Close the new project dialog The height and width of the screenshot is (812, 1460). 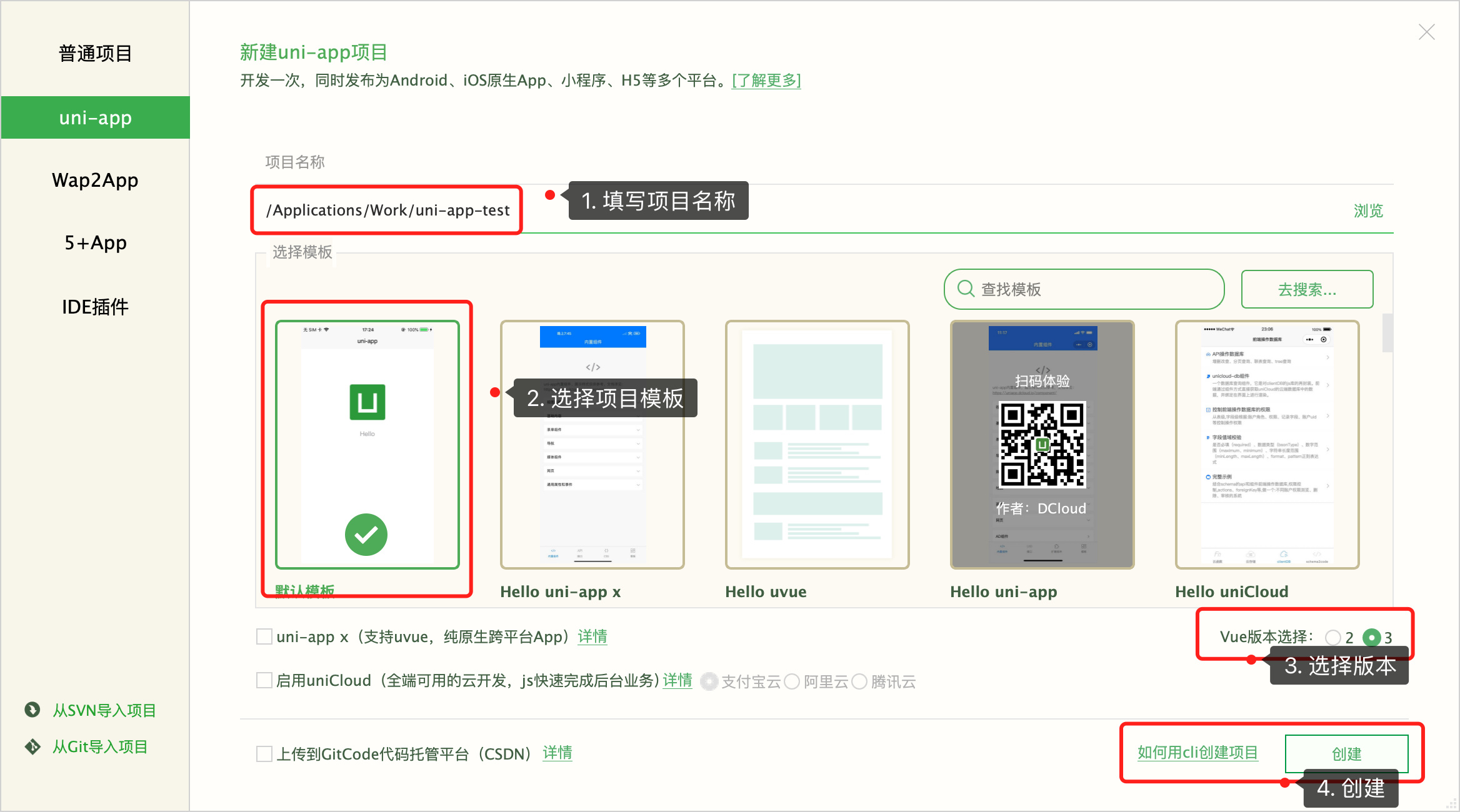1427,32
